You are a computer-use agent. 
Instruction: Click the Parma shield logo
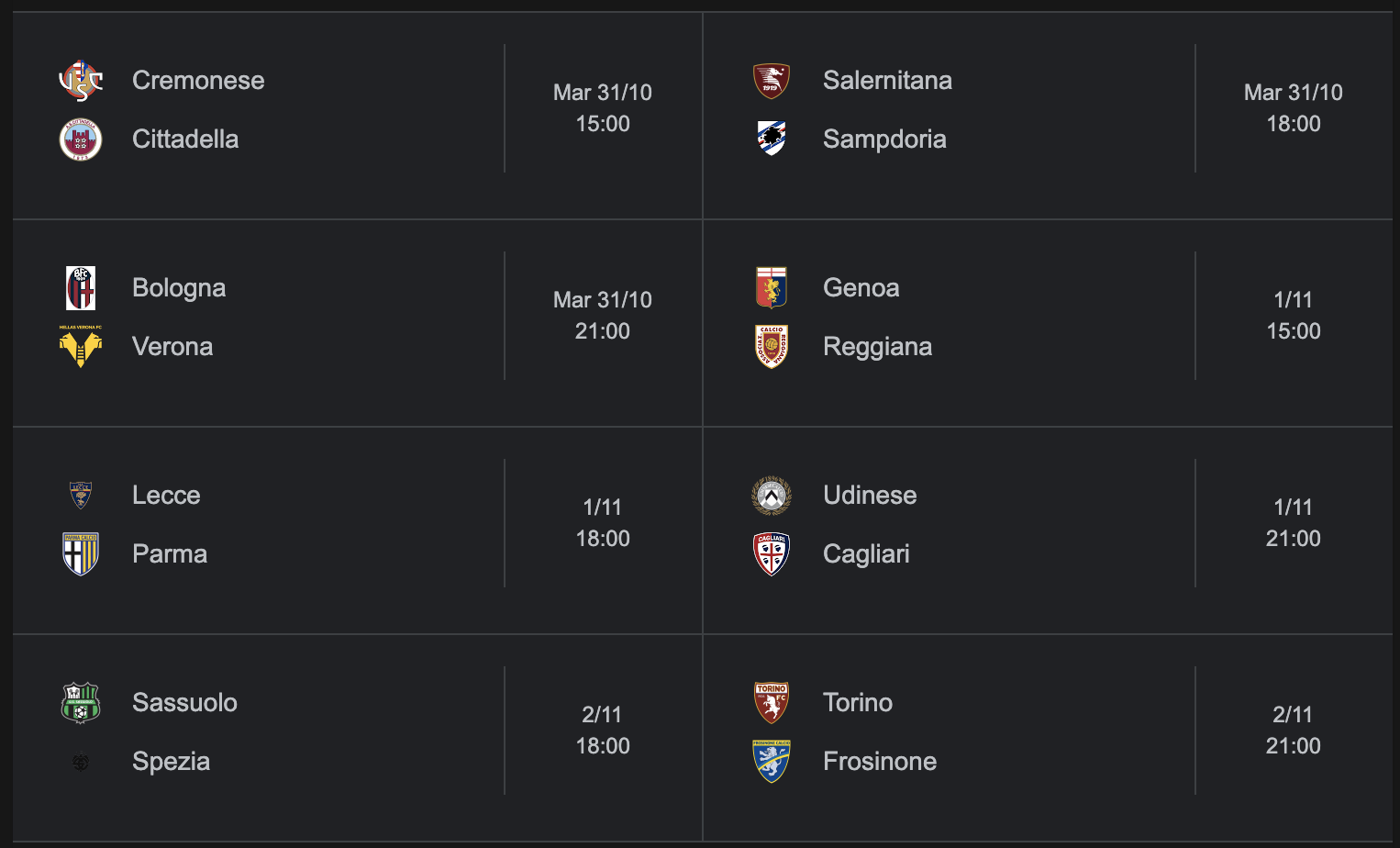click(81, 554)
